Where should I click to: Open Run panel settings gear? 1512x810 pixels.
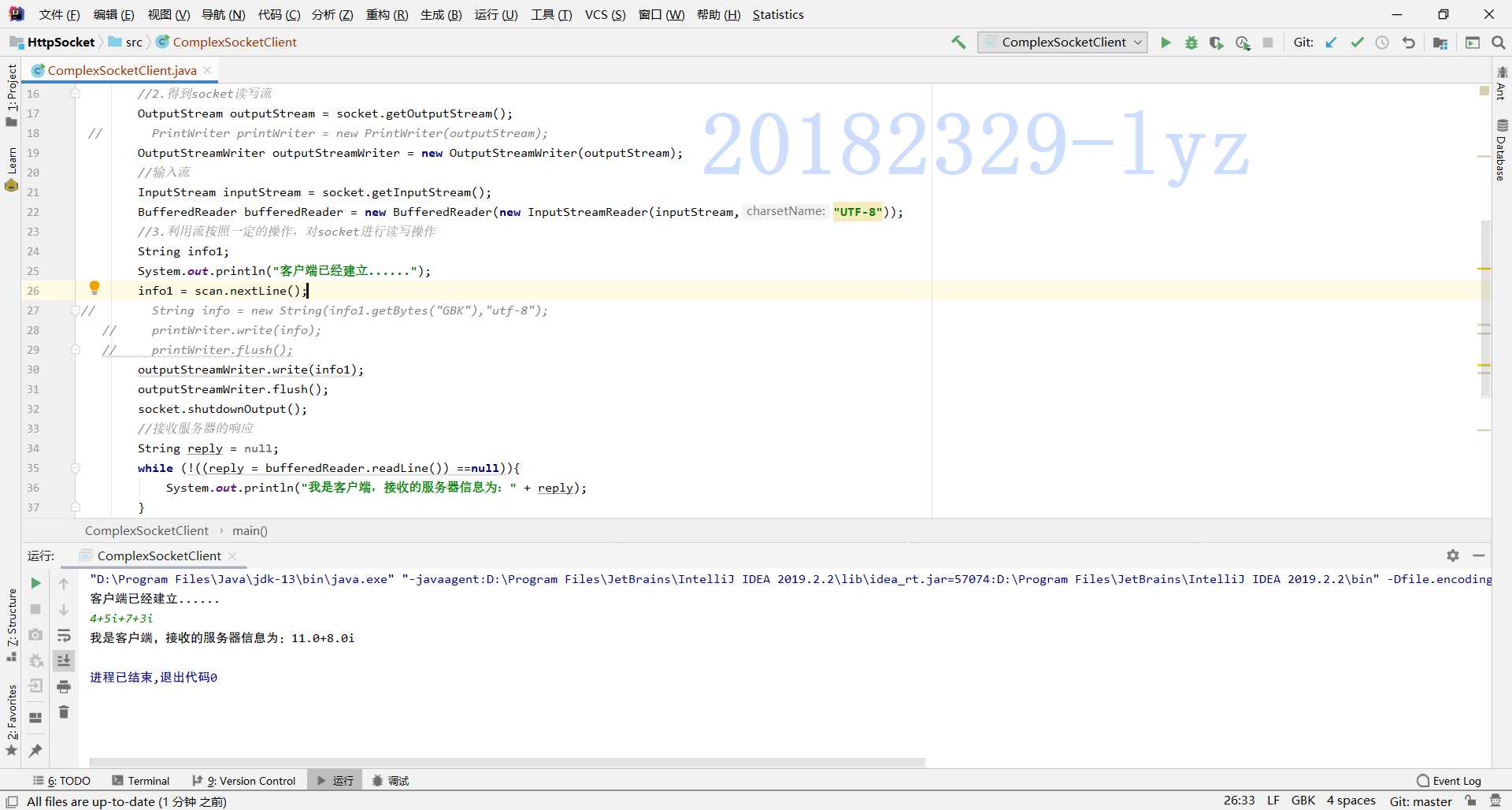(1453, 555)
